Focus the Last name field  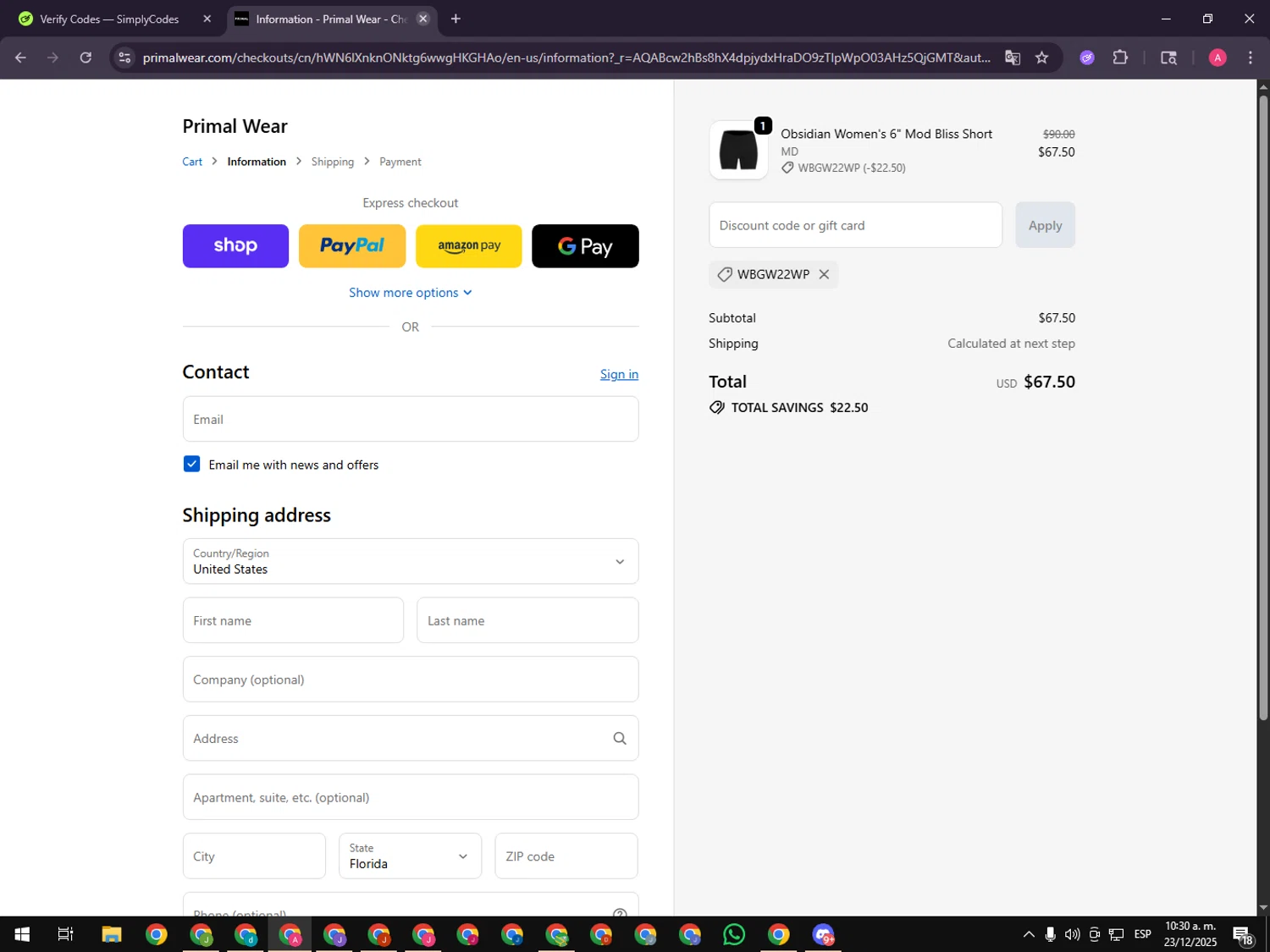pos(527,620)
